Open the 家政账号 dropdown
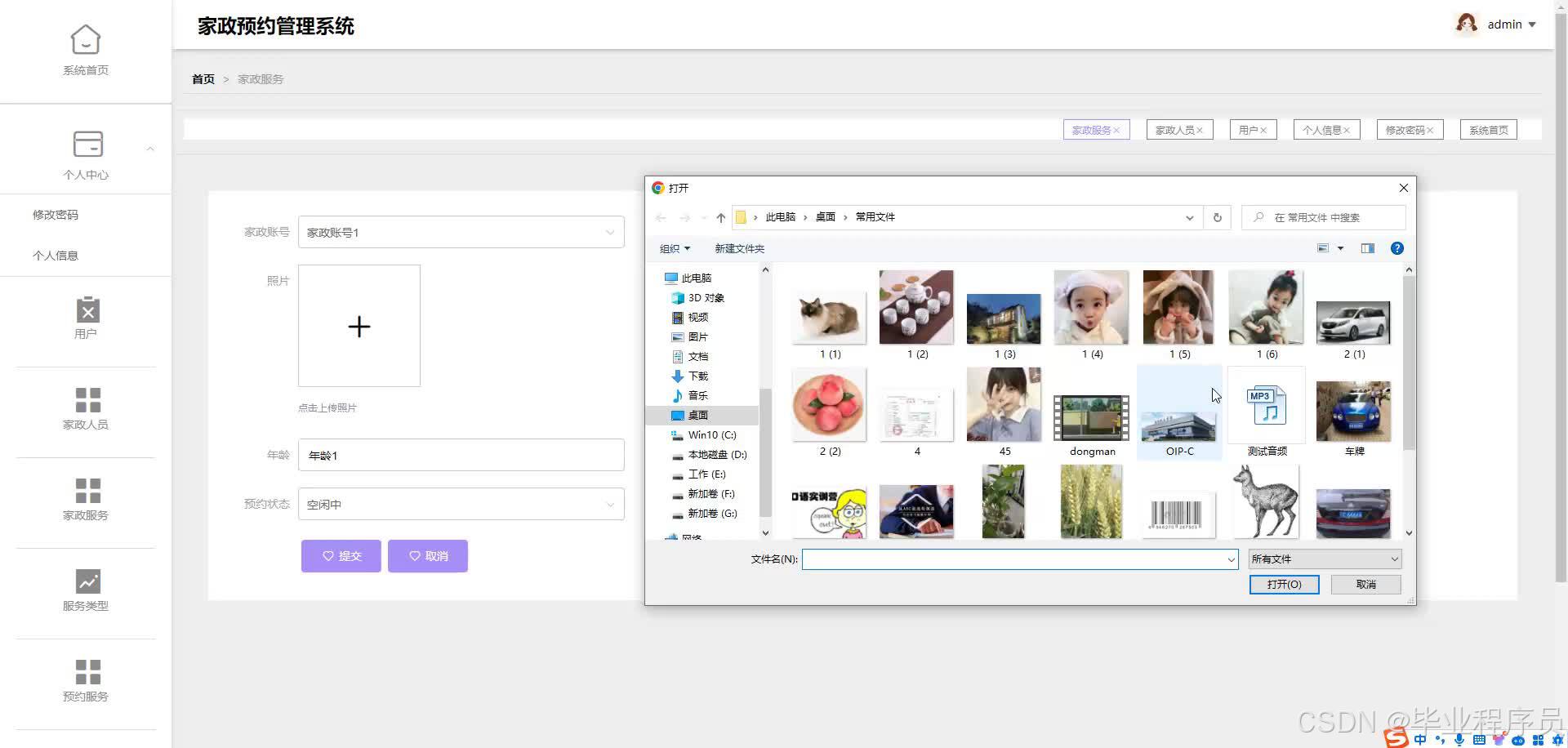This screenshot has height=748, width=1568. point(461,232)
